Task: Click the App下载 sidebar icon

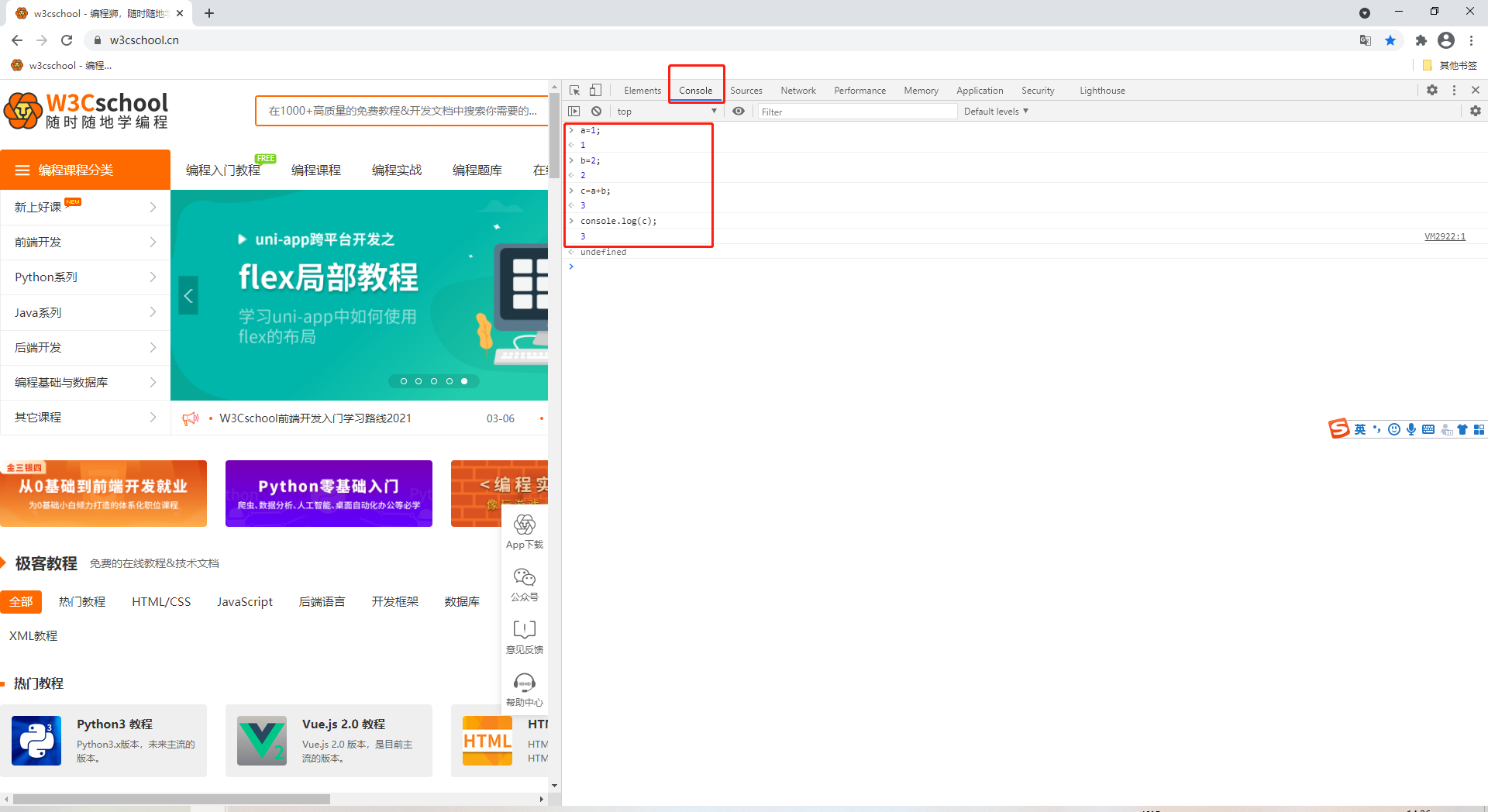Action: 525,532
